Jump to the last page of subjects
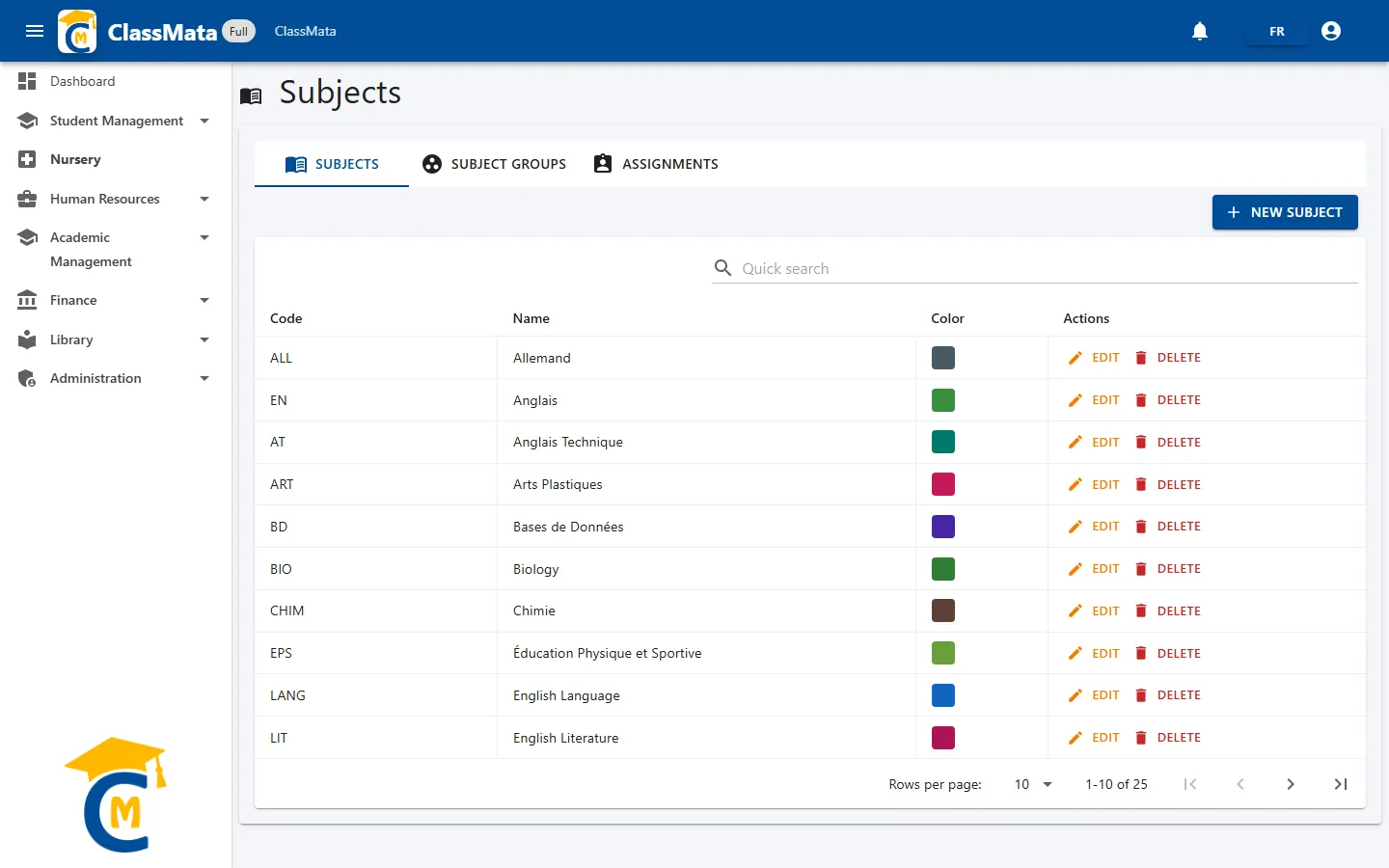 tap(1341, 784)
